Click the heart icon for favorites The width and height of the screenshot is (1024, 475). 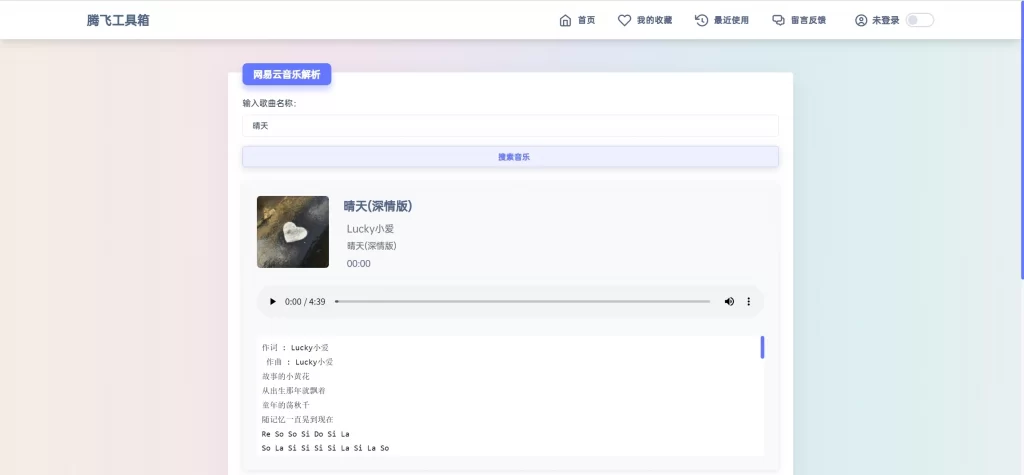tap(624, 20)
